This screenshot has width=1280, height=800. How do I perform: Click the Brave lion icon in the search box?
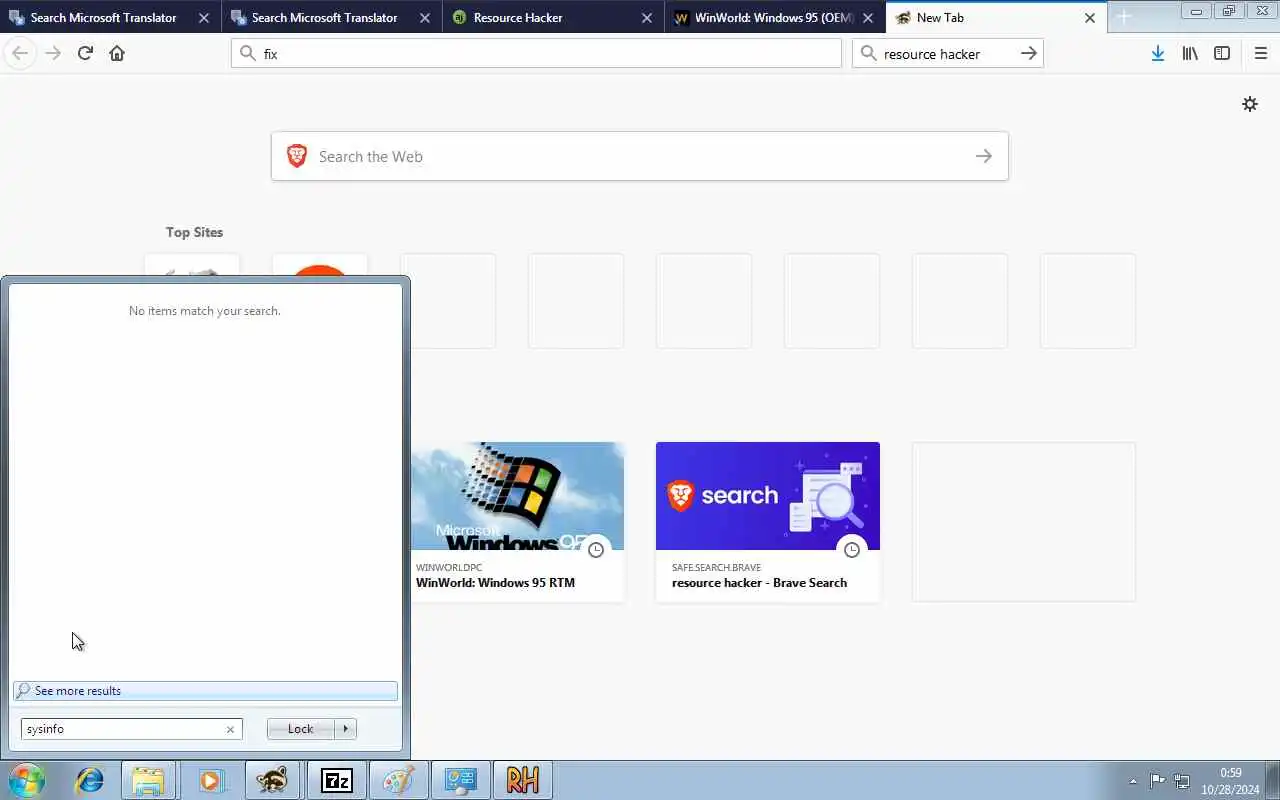(297, 156)
